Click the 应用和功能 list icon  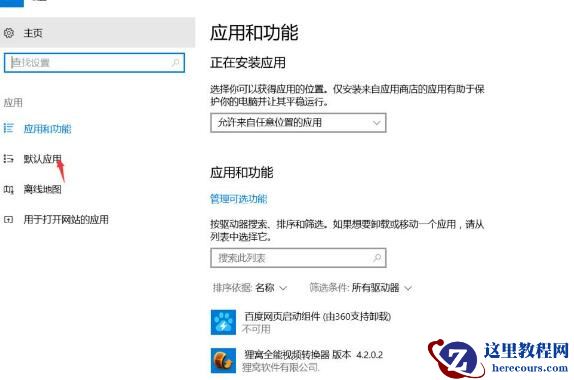coord(8,128)
